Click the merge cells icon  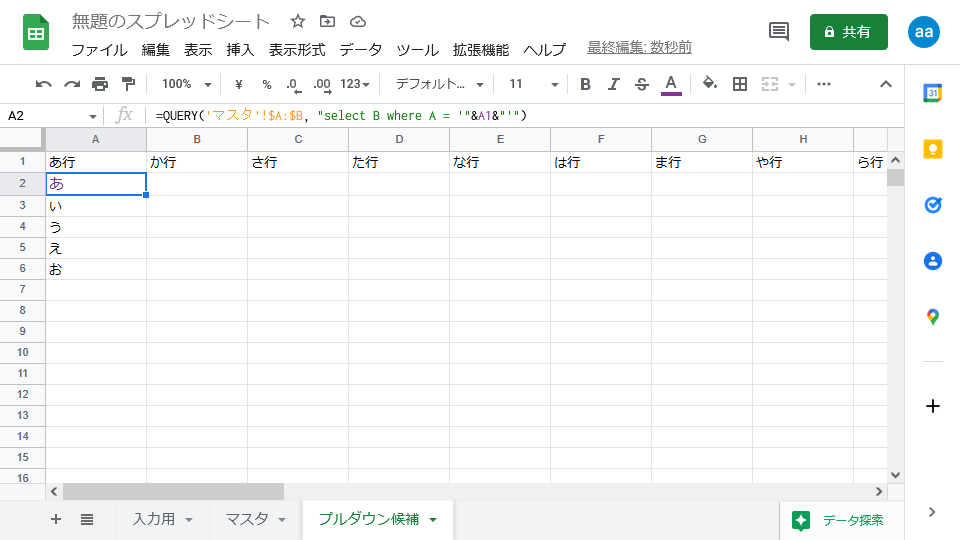pos(770,84)
